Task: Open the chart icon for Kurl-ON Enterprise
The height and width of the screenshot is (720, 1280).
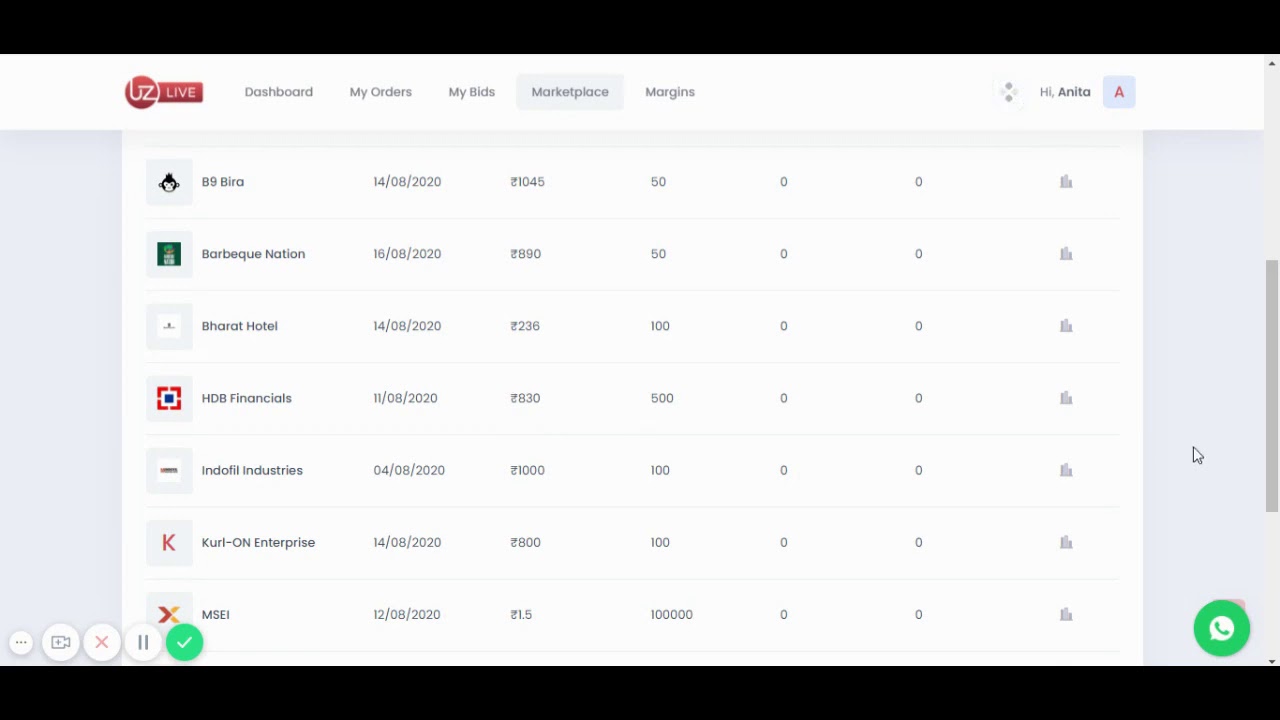Action: 1066,542
